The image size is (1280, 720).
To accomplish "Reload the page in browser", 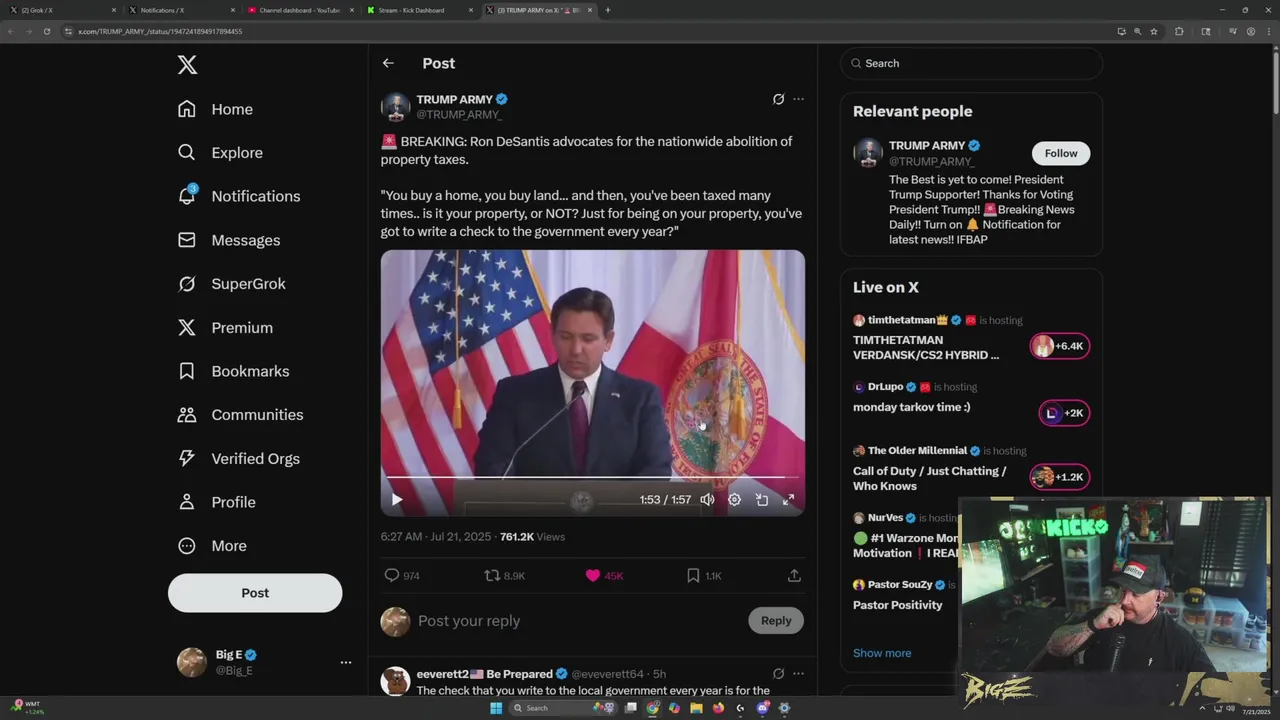I will (x=46, y=31).
